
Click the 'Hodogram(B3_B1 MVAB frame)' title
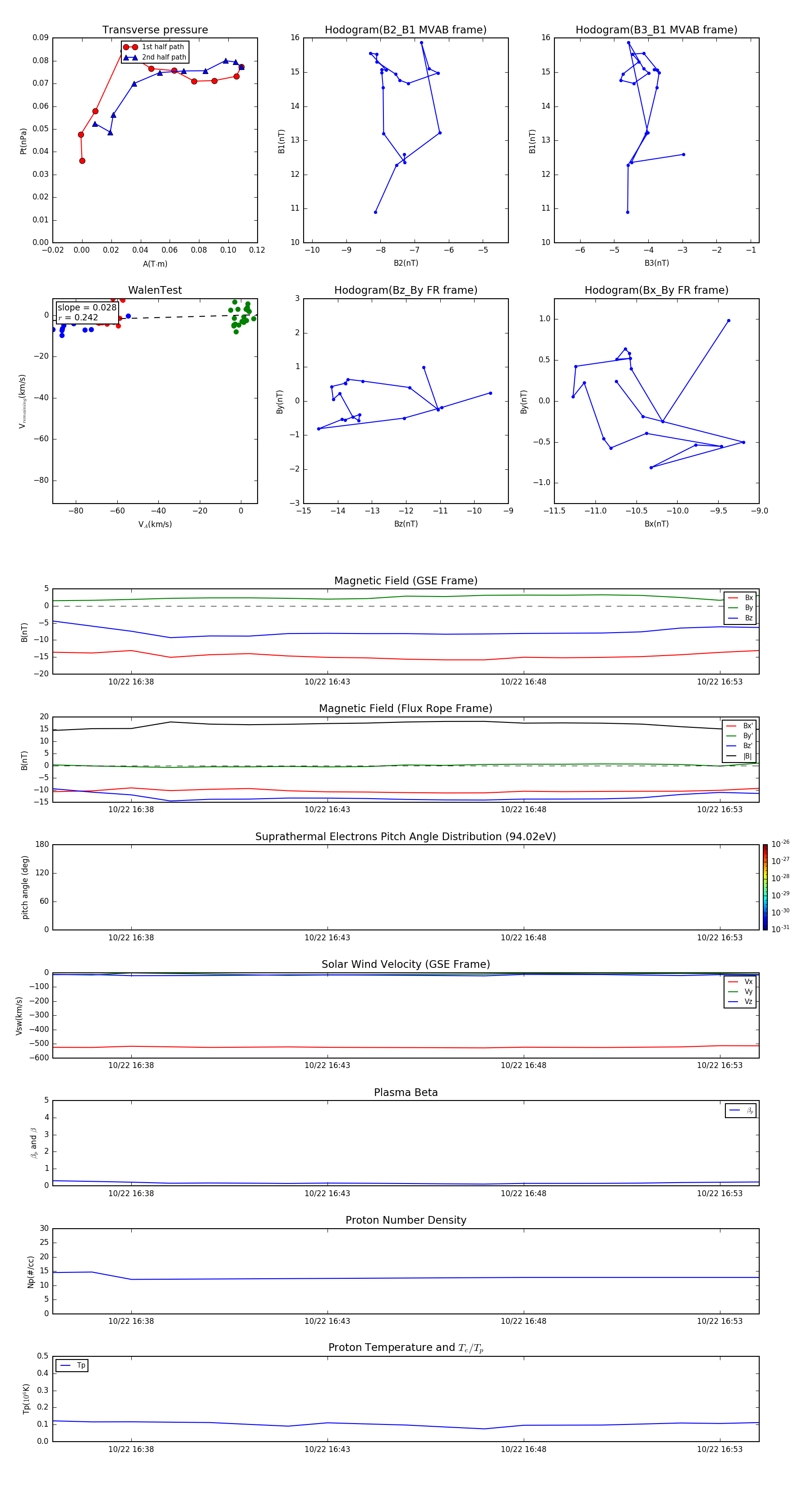[656, 30]
